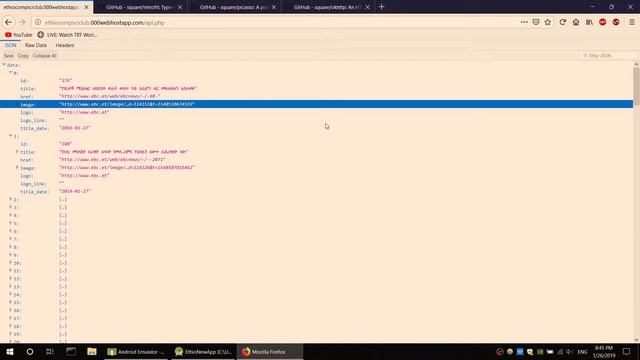Go back to the previous page
The height and width of the screenshot is (360, 640).
tap(9, 22)
